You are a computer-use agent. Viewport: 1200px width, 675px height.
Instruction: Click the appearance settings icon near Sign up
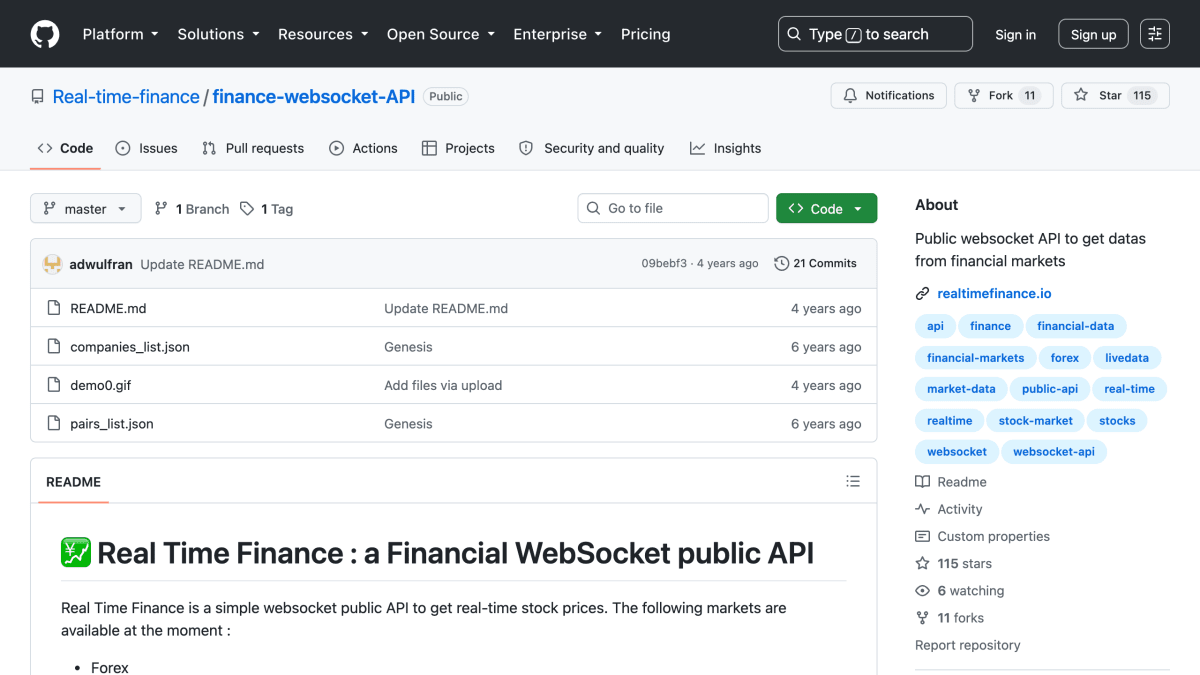pyautogui.click(x=1155, y=34)
